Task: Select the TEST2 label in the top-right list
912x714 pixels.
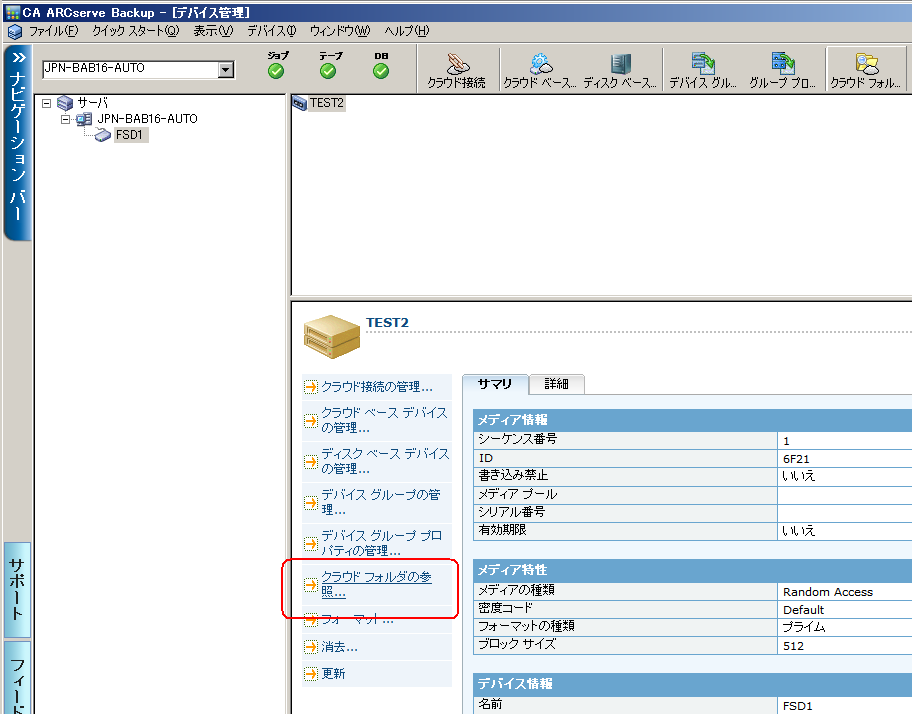Action: 327,103
